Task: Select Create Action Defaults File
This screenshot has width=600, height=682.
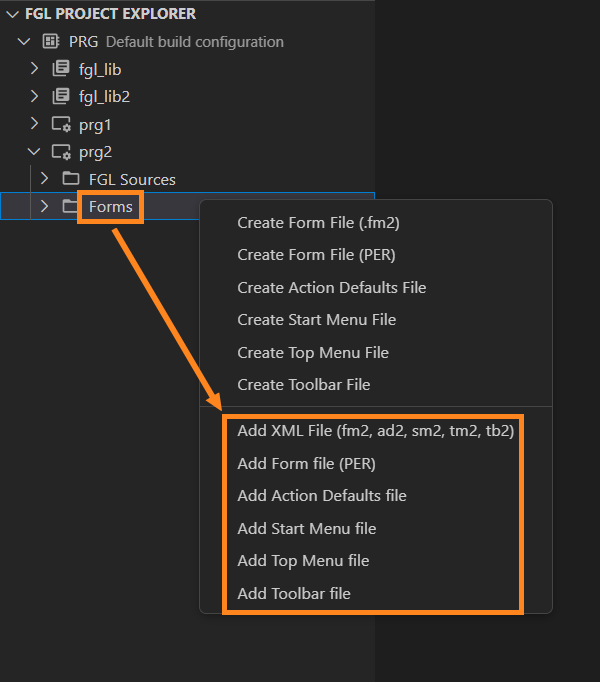Action: pyautogui.click(x=331, y=287)
